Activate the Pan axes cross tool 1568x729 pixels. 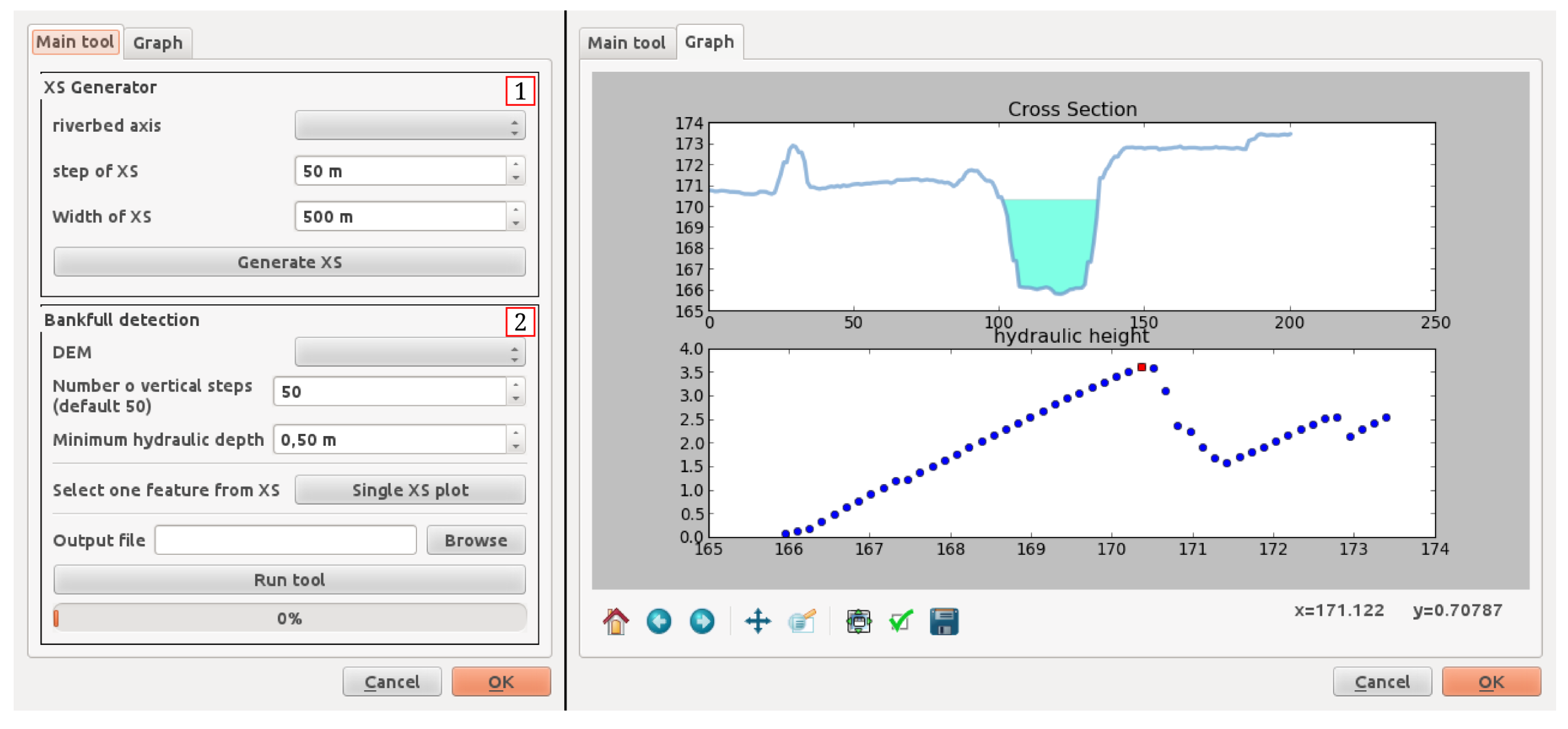click(x=758, y=621)
